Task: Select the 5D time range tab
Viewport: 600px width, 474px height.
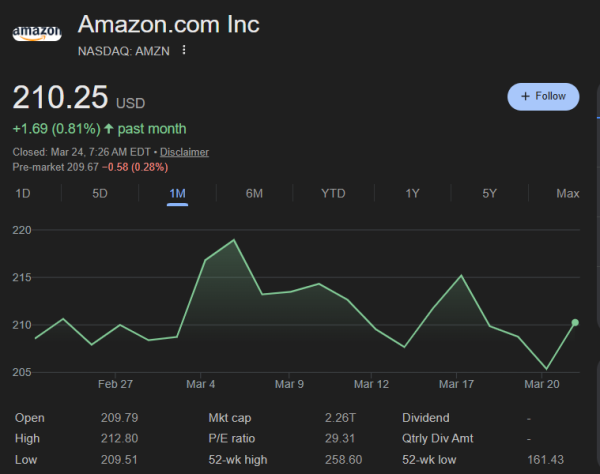Action: pyautogui.click(x=100, y=193)
